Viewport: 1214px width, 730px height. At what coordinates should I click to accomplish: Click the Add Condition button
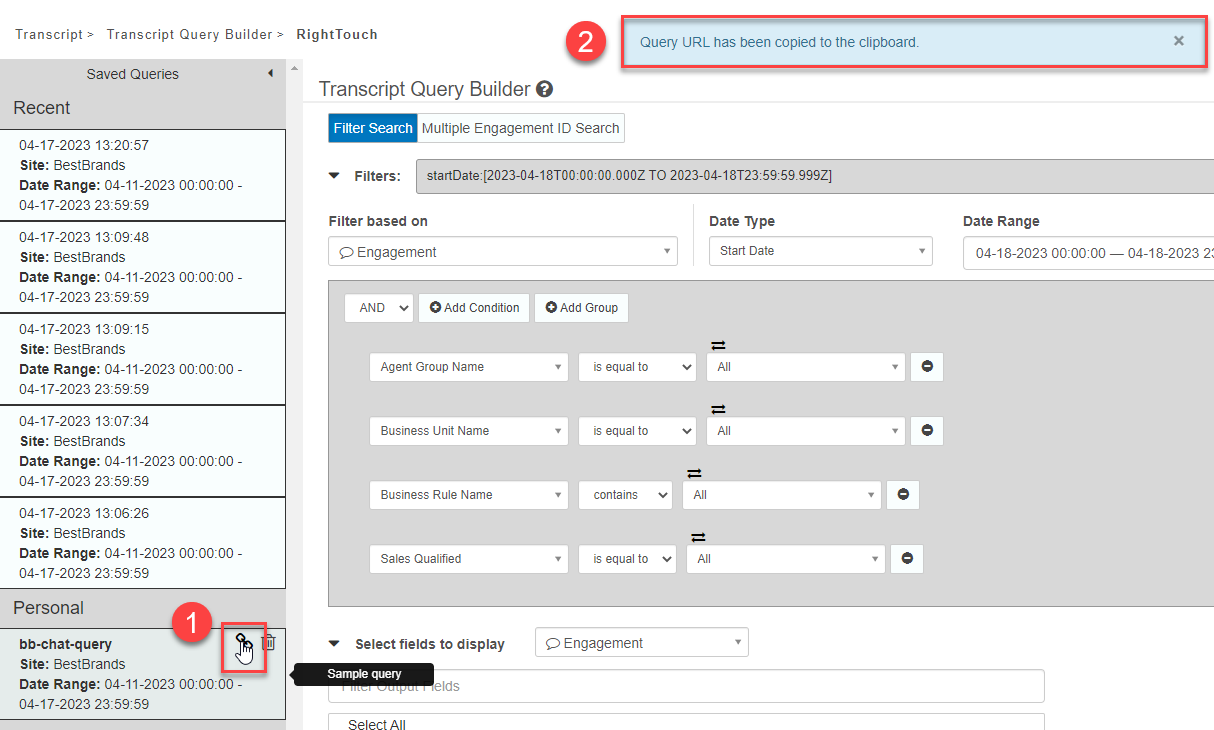(475, 308)
